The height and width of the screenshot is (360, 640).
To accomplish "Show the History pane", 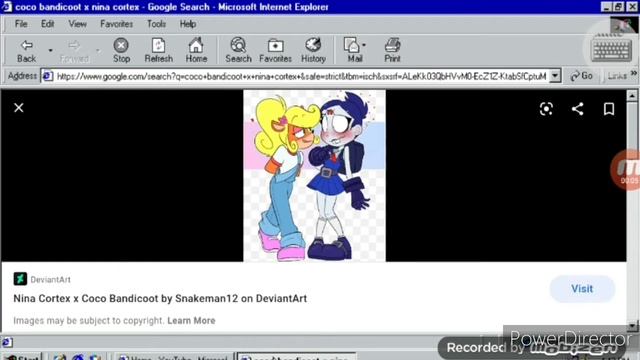I will pos(313,50).
